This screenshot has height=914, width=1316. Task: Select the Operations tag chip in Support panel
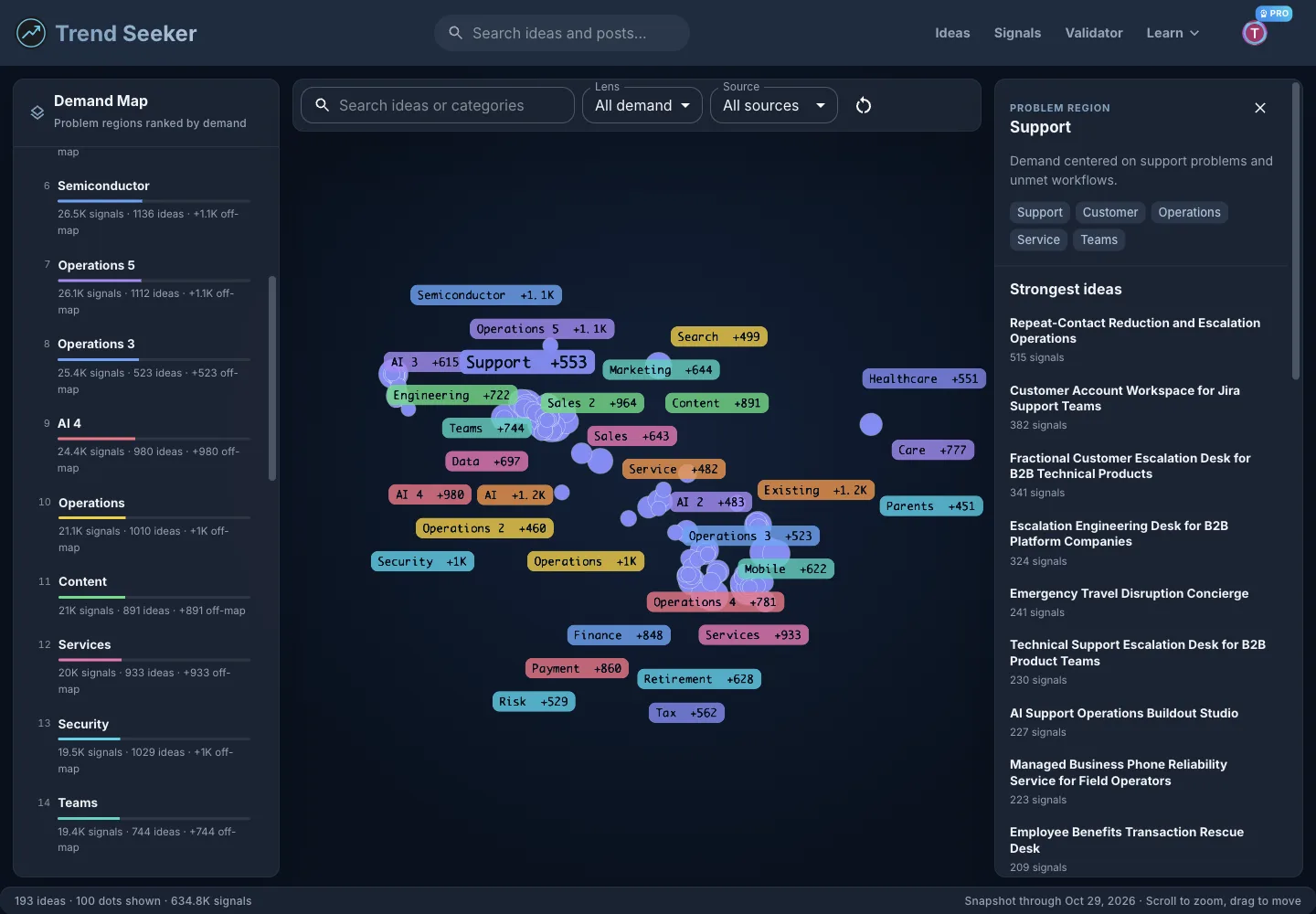point(1189,212)
